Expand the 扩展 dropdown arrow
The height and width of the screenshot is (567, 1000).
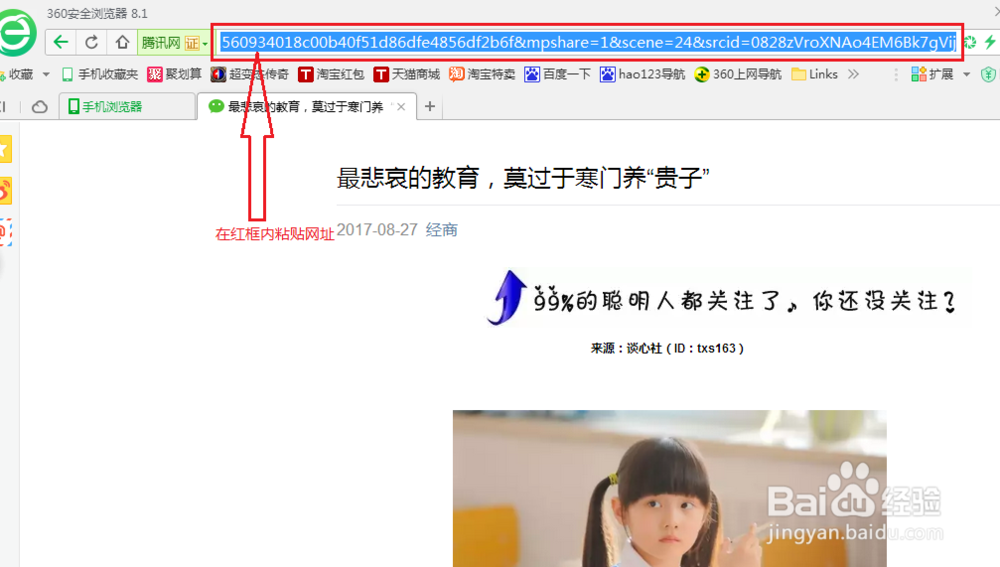966,75
